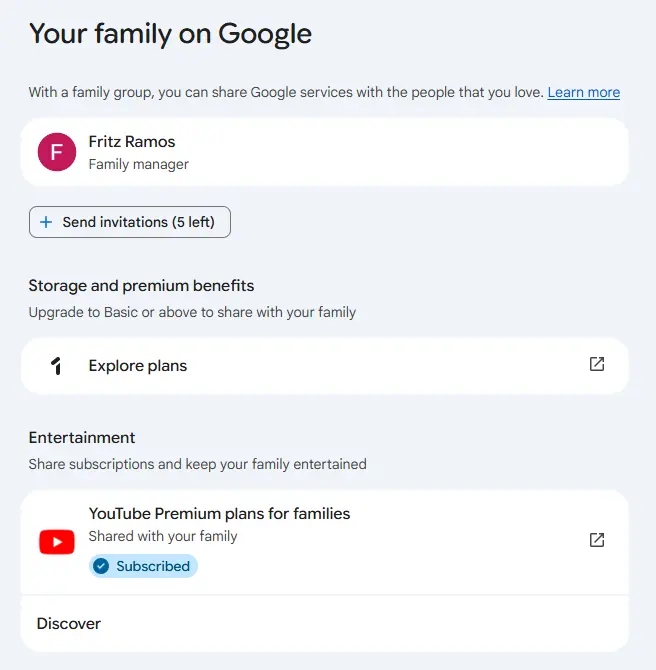Open Fritz Ramos family manager entry

pos(324,152)
